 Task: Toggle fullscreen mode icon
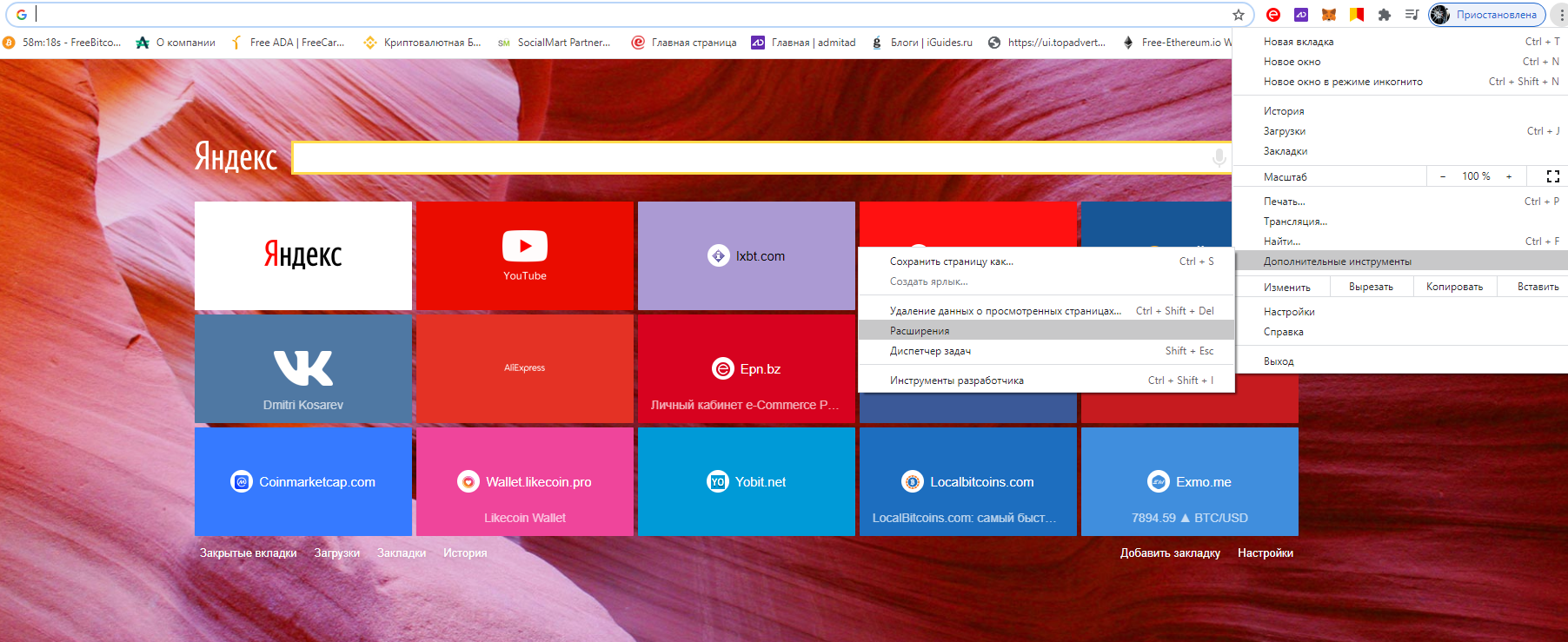[1553, 176]
